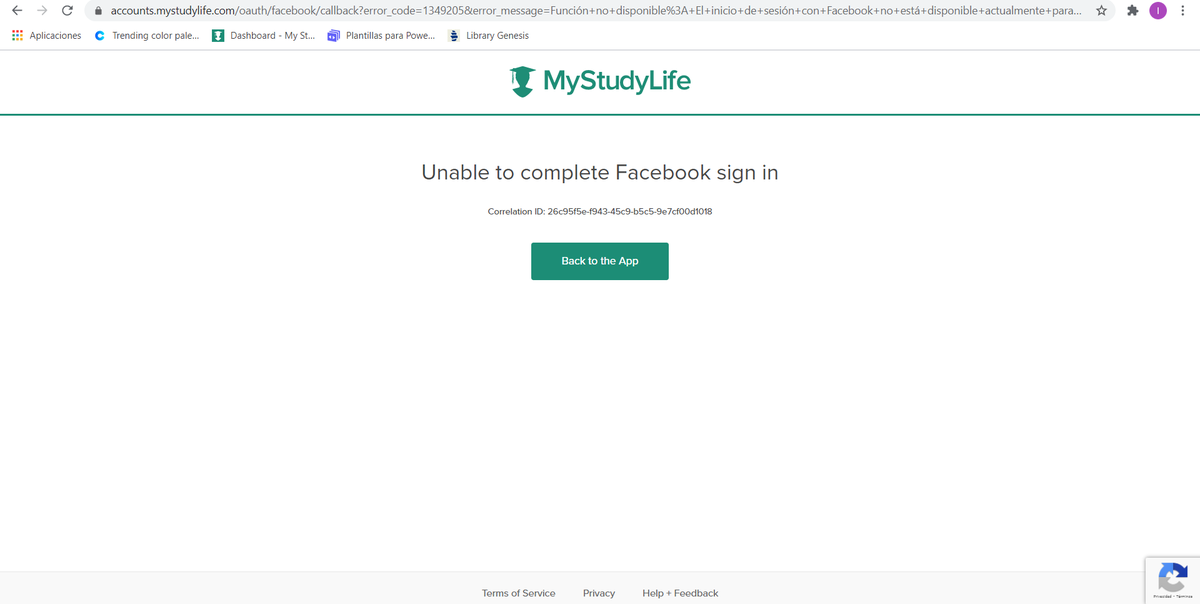Open the Privacy footer link

point(599,593)
